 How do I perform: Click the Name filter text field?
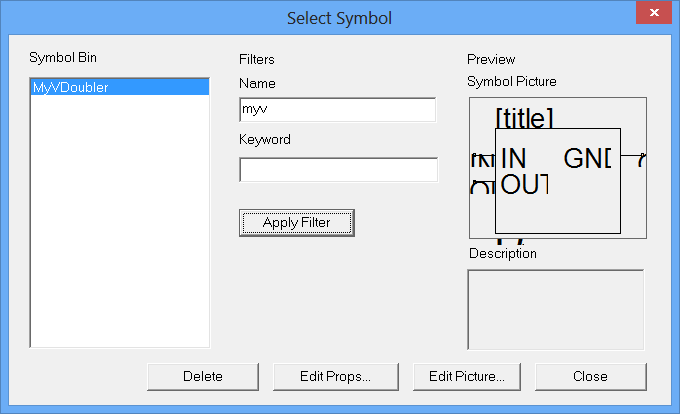pyautogui.click(x=337, y=110)
